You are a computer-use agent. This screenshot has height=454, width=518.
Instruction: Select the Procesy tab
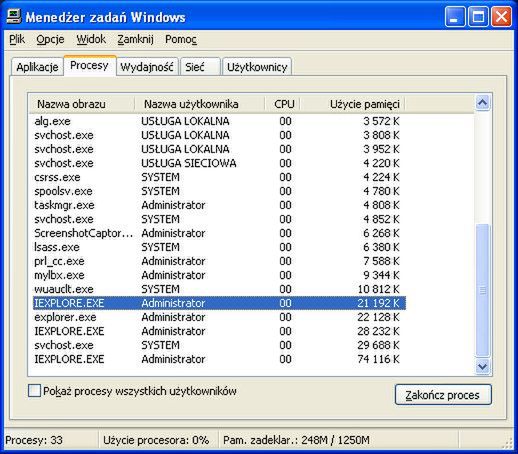tap(89, 65)
